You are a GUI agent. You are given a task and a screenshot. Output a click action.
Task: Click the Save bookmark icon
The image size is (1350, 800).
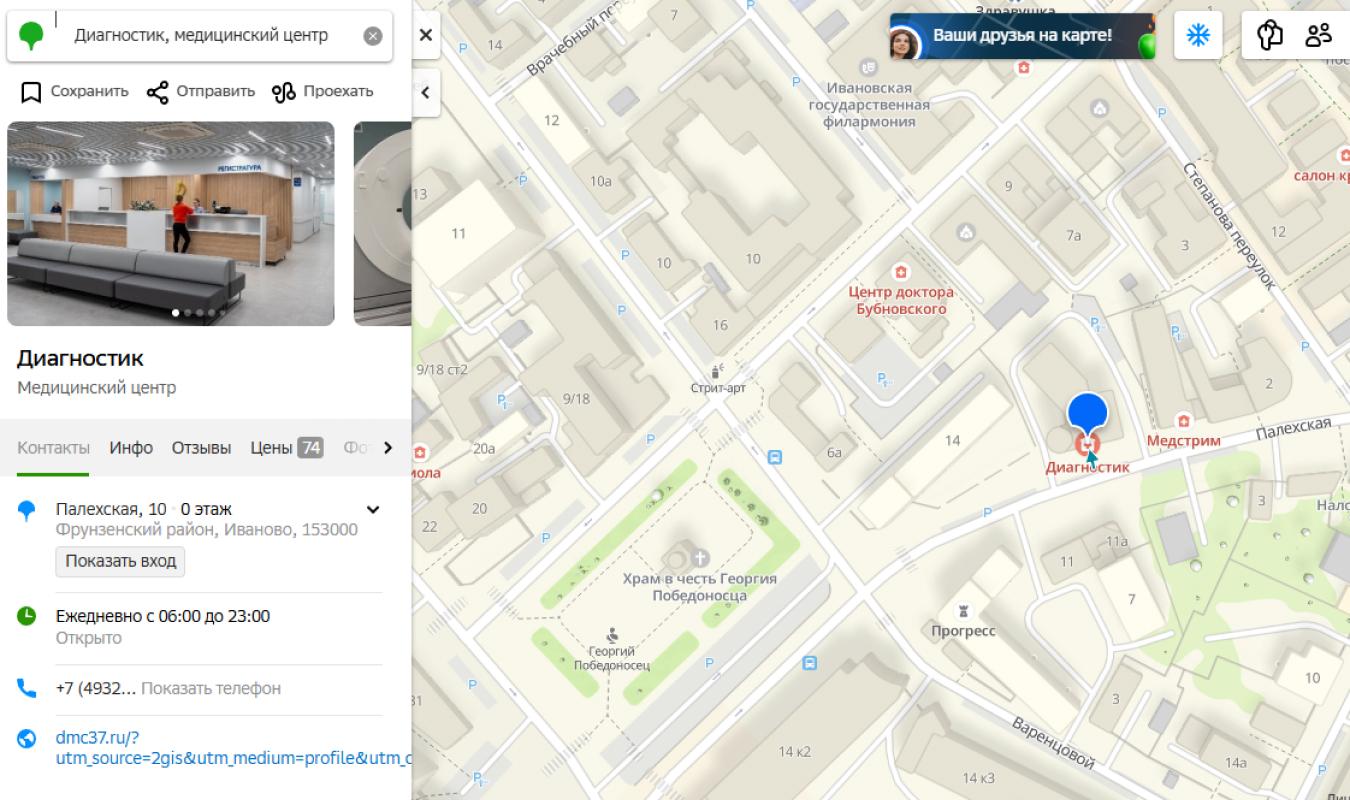[x=32, y=92]
